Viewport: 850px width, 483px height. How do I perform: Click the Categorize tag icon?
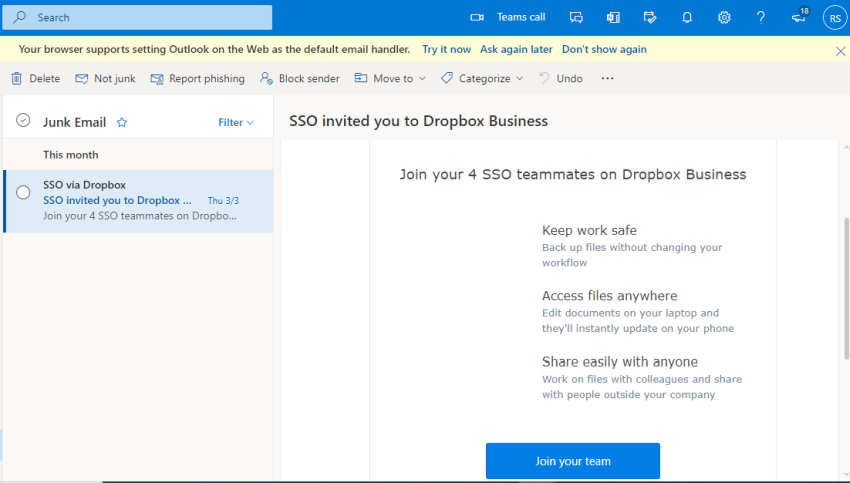click(x=447, y=78)
